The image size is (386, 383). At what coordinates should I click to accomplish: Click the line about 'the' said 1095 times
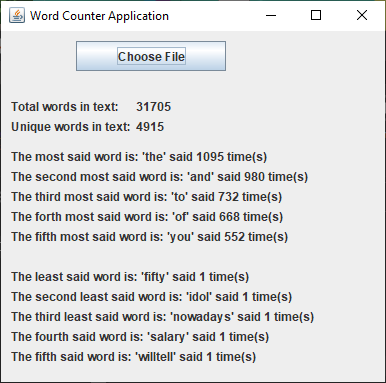tap(139, 157)
